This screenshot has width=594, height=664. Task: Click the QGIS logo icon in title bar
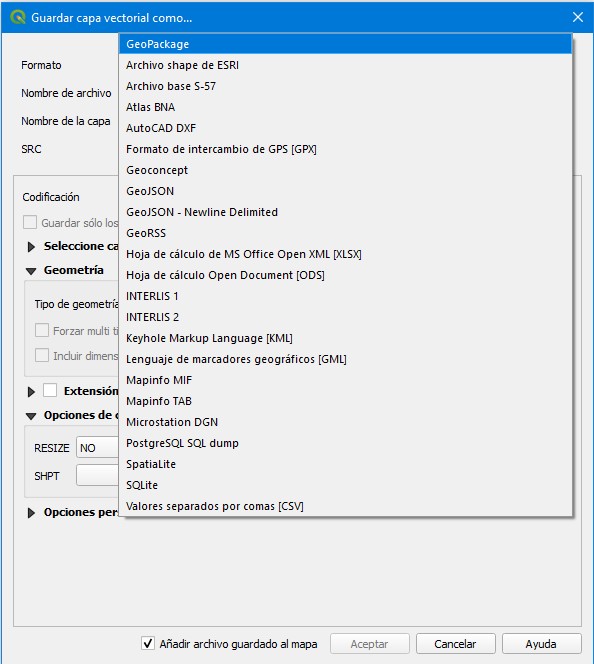point(17,17)
